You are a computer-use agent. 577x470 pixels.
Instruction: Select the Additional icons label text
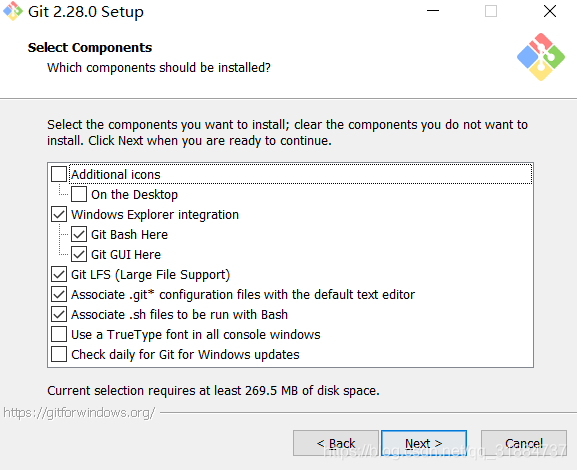116,174
